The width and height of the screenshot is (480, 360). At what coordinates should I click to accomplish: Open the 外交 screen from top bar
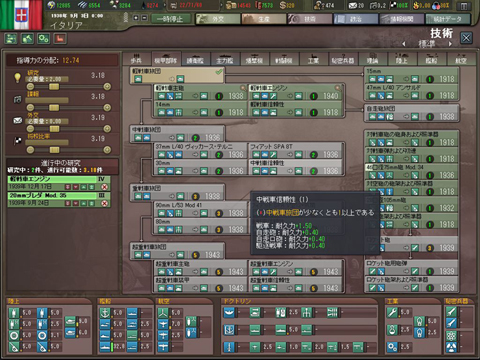point(218,19)
